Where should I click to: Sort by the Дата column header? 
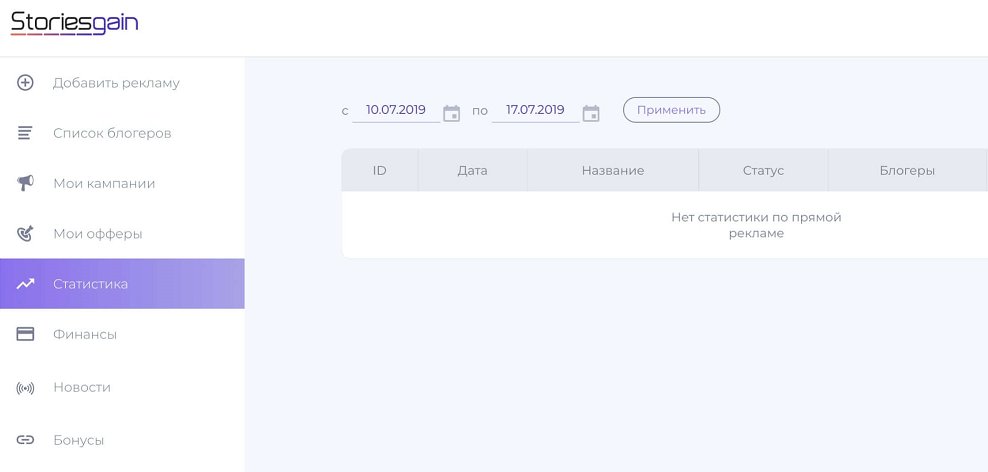point(472,171)
